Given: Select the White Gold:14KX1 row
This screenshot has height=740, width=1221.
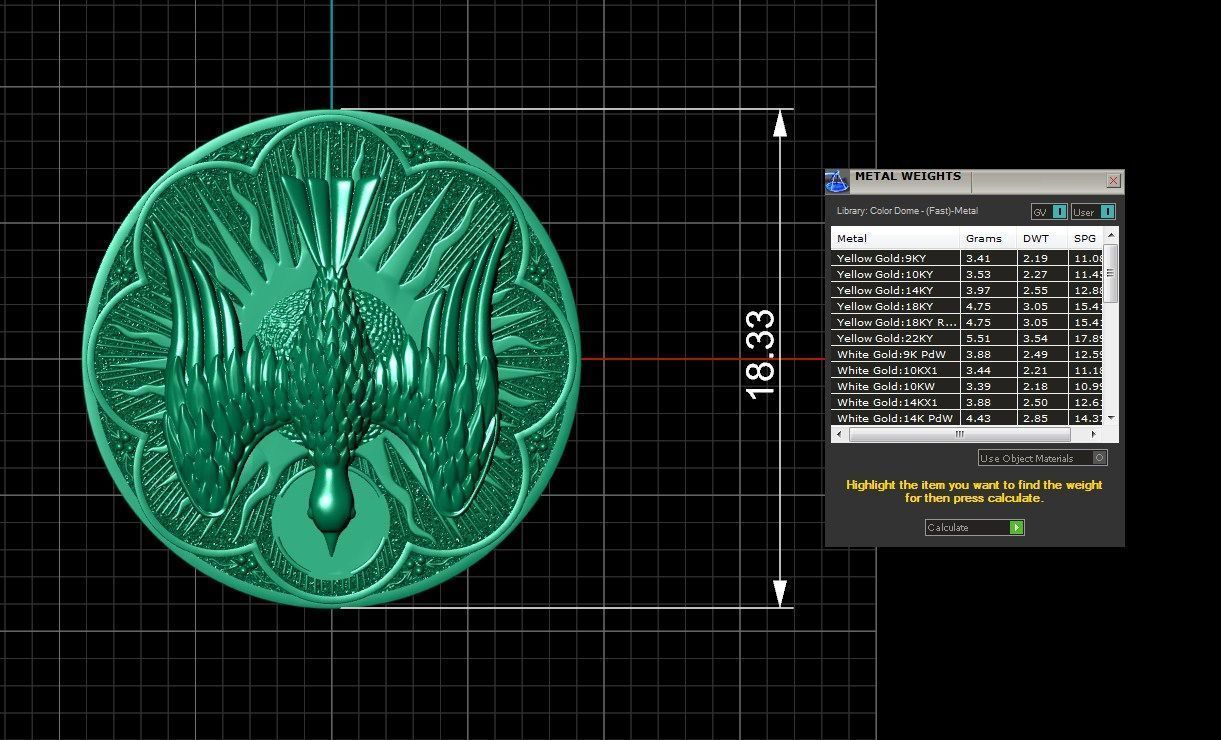Looking at the screenshot, I should (968, 402).
